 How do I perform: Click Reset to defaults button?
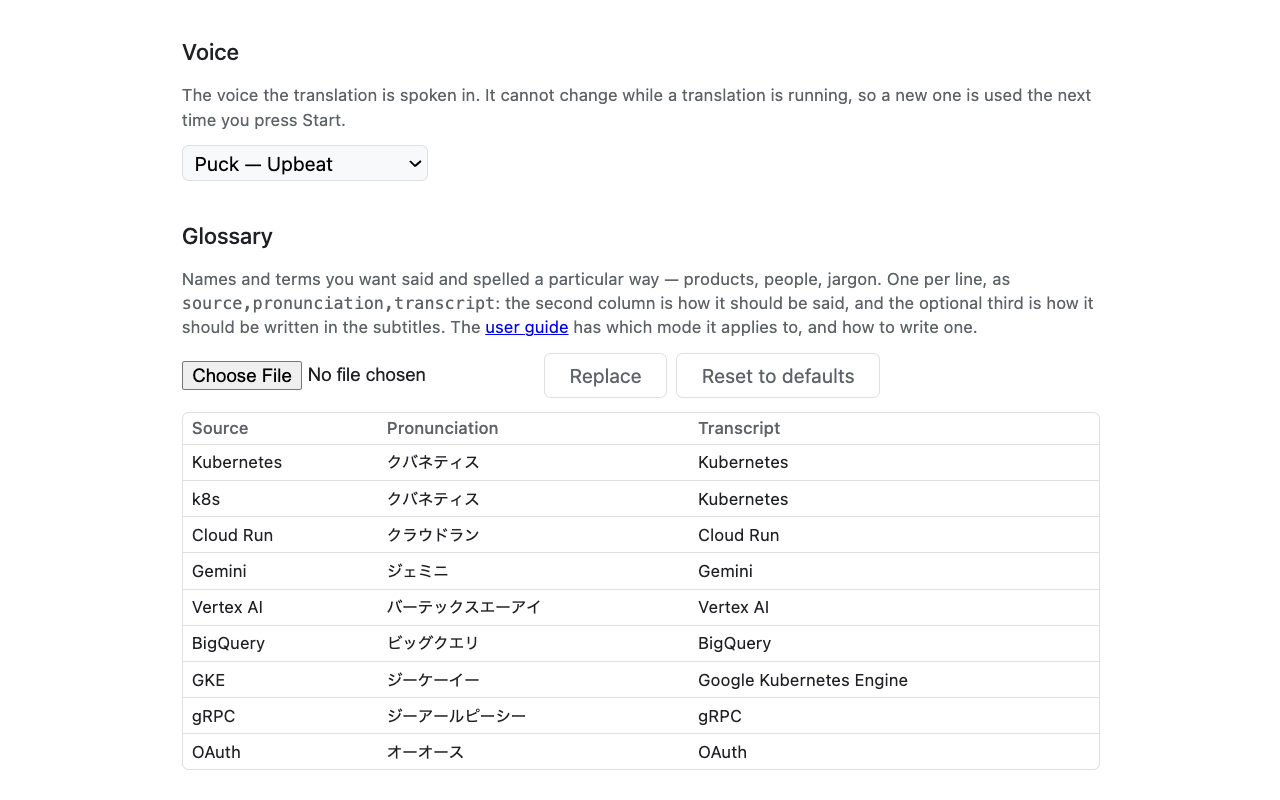click(x=778, y=376)
